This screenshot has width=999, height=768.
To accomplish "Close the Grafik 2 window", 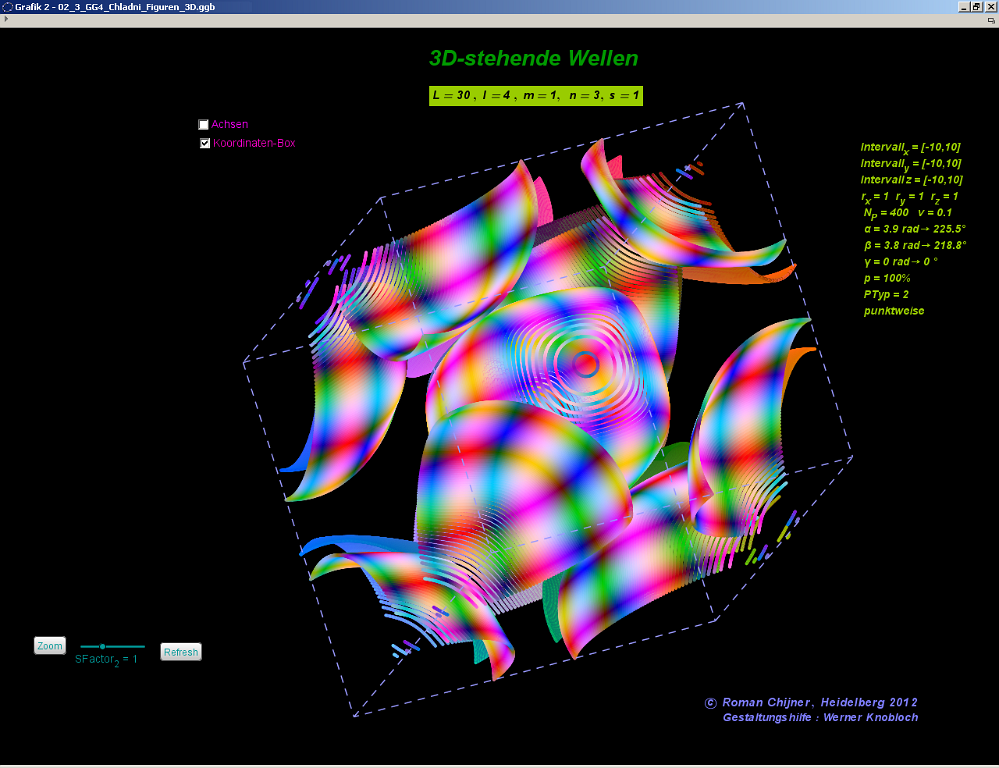I will pyautogui.click(x=990, y=6).
